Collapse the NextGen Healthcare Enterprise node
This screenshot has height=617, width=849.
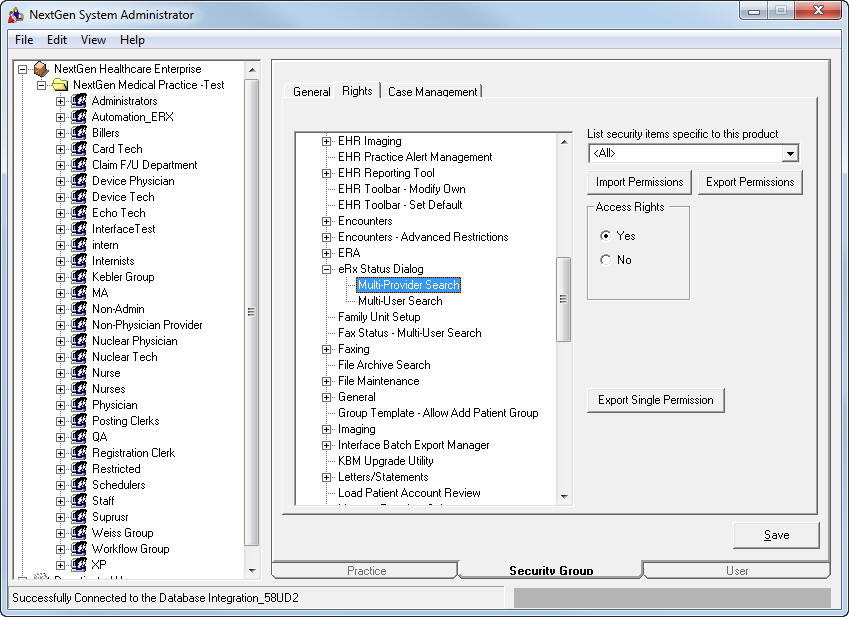pyautogui.click(x=22, y=69)
